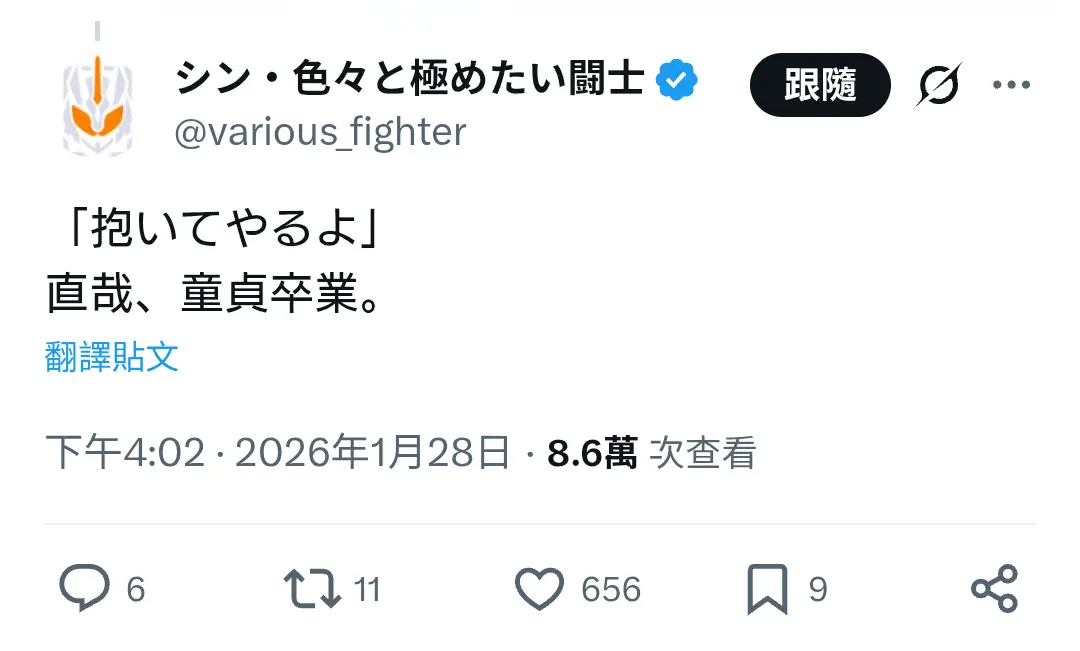Open the three-dot more options menu
The width and height of the screenshot is (1080, 651).
1010,86
